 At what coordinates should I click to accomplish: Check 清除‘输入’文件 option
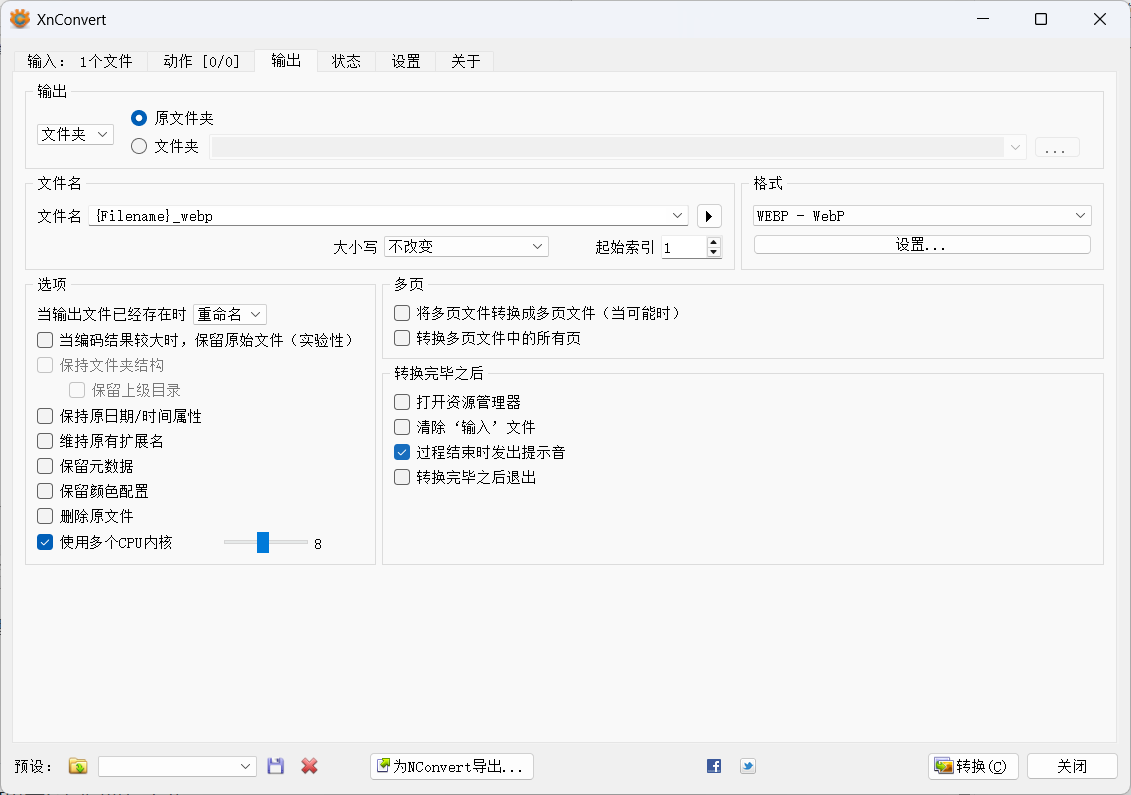click(402, 427)
